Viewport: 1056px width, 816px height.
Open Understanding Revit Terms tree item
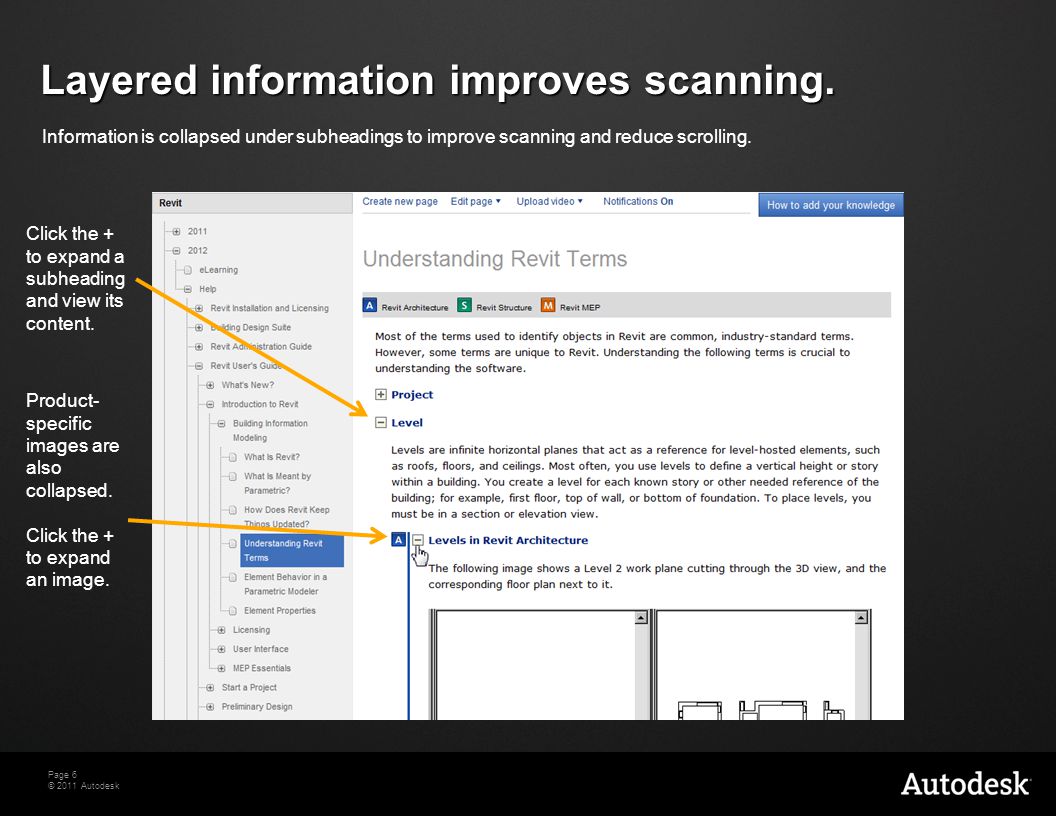[292, 551]
